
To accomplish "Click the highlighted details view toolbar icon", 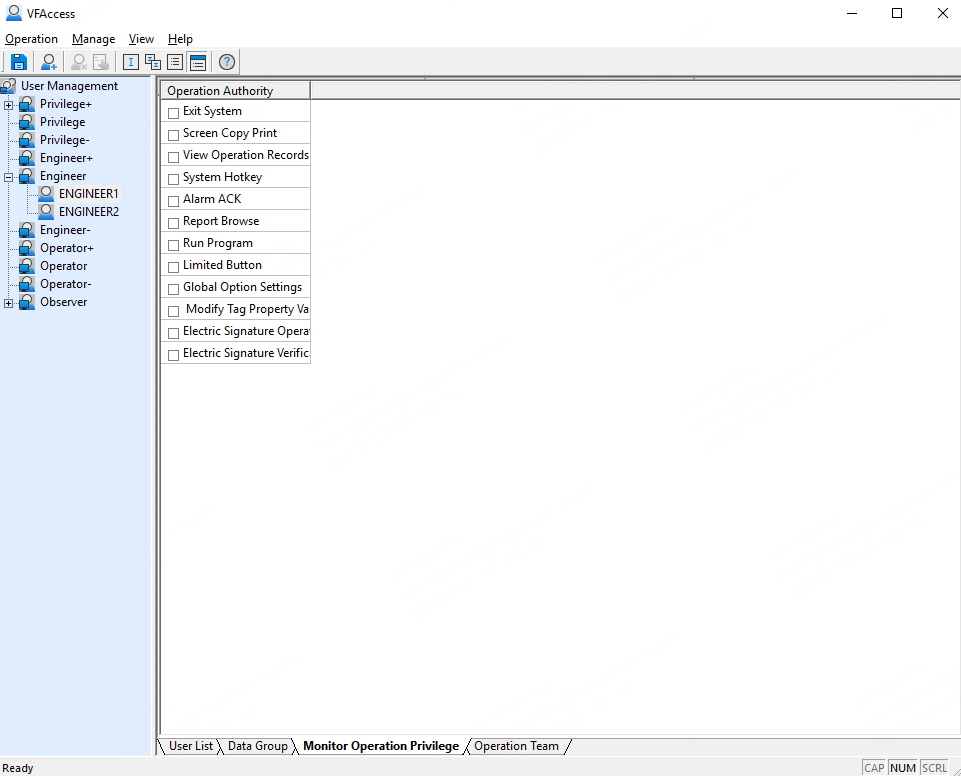I will [x=197, y=62].
